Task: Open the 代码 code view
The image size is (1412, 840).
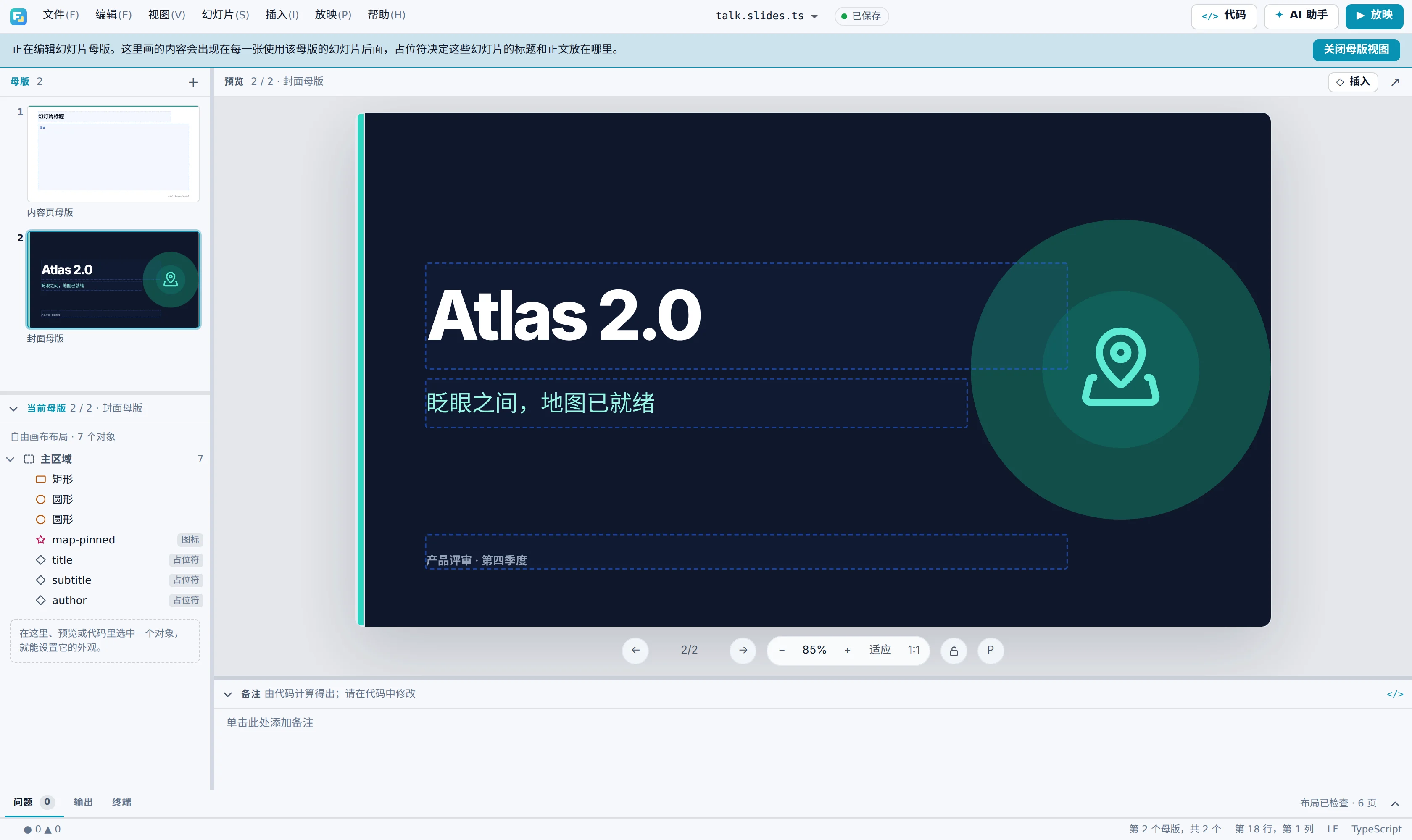Action: pos(1224,16)
